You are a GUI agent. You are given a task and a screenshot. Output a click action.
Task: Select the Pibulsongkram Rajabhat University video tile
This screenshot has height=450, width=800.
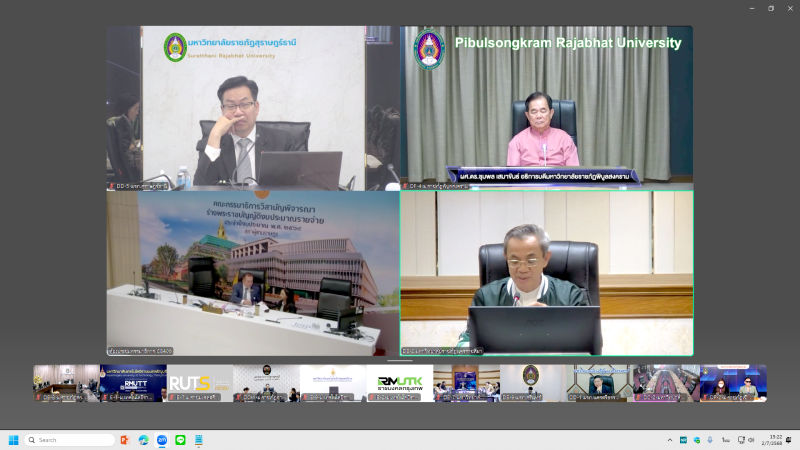coord(547,107)
